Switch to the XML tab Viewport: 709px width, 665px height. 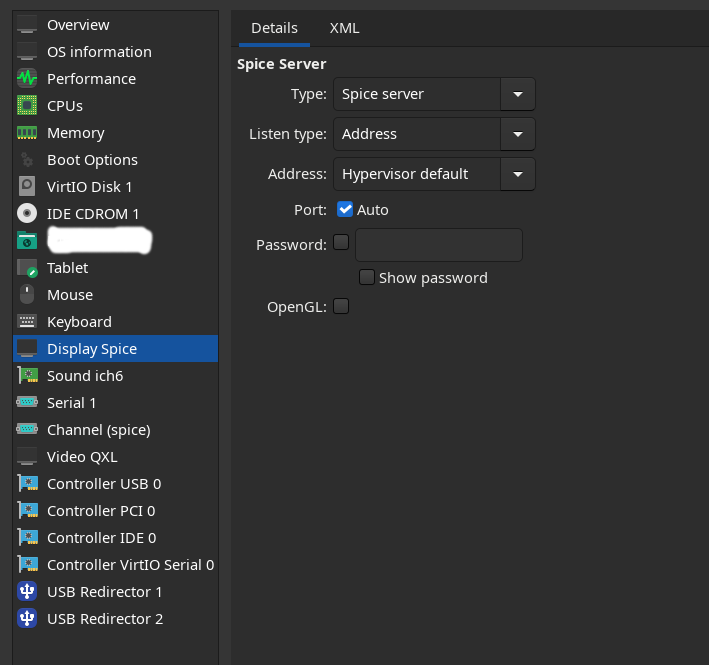pos(344,28)
